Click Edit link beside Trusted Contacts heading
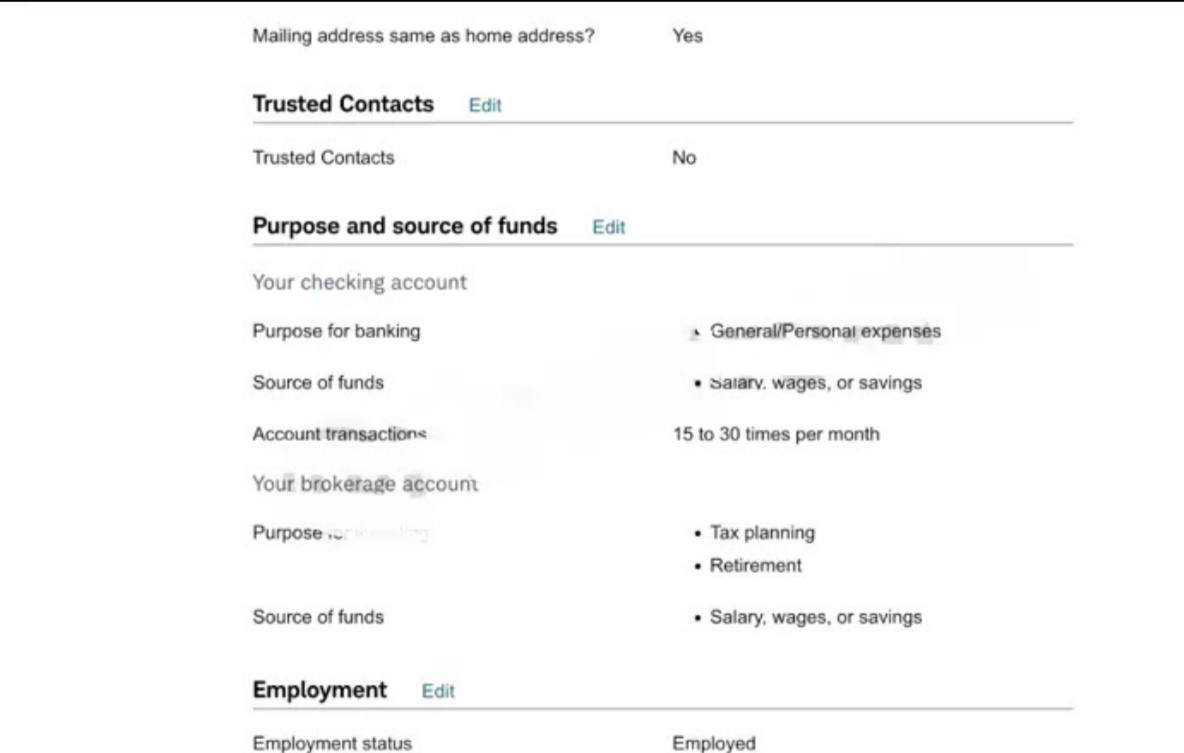 point(485,105)
